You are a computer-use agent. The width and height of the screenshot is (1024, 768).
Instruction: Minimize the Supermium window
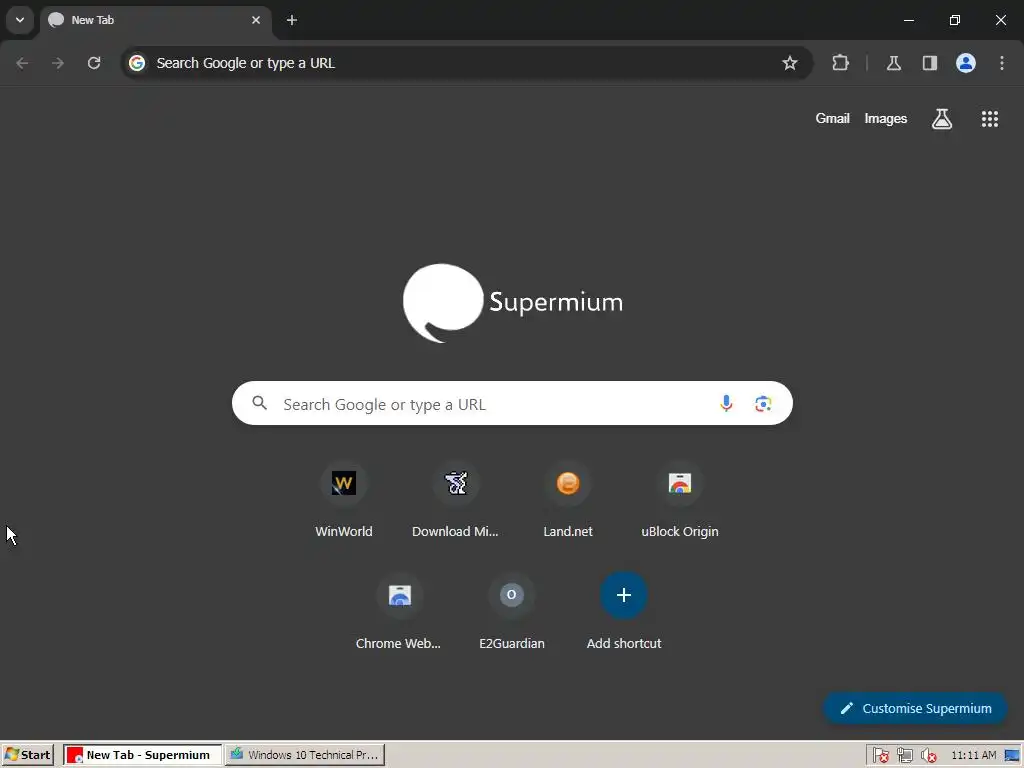(x=908, y=20)
